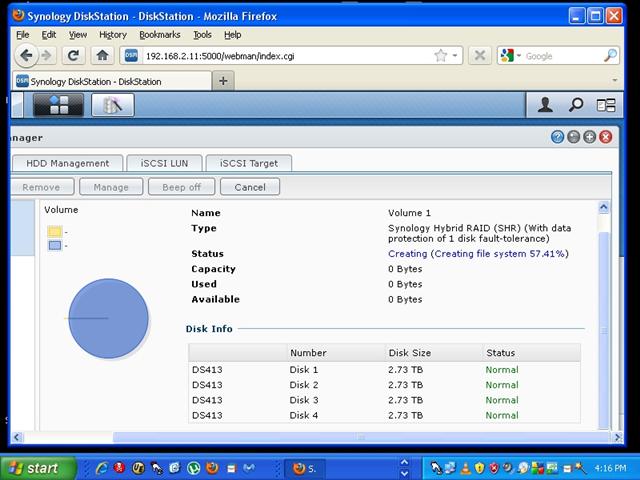Click the Beep off button
This screenshot has width=640, height=480.
click(x=181, y=187)
